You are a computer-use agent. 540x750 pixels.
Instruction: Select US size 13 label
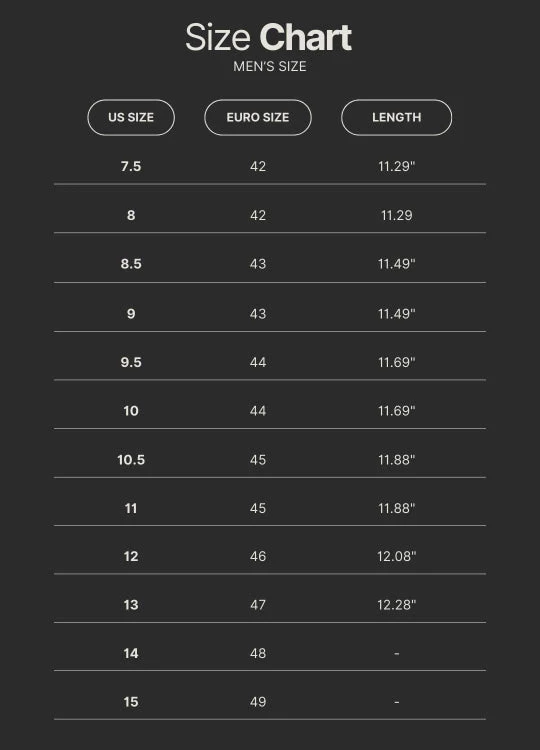[131, 605]
